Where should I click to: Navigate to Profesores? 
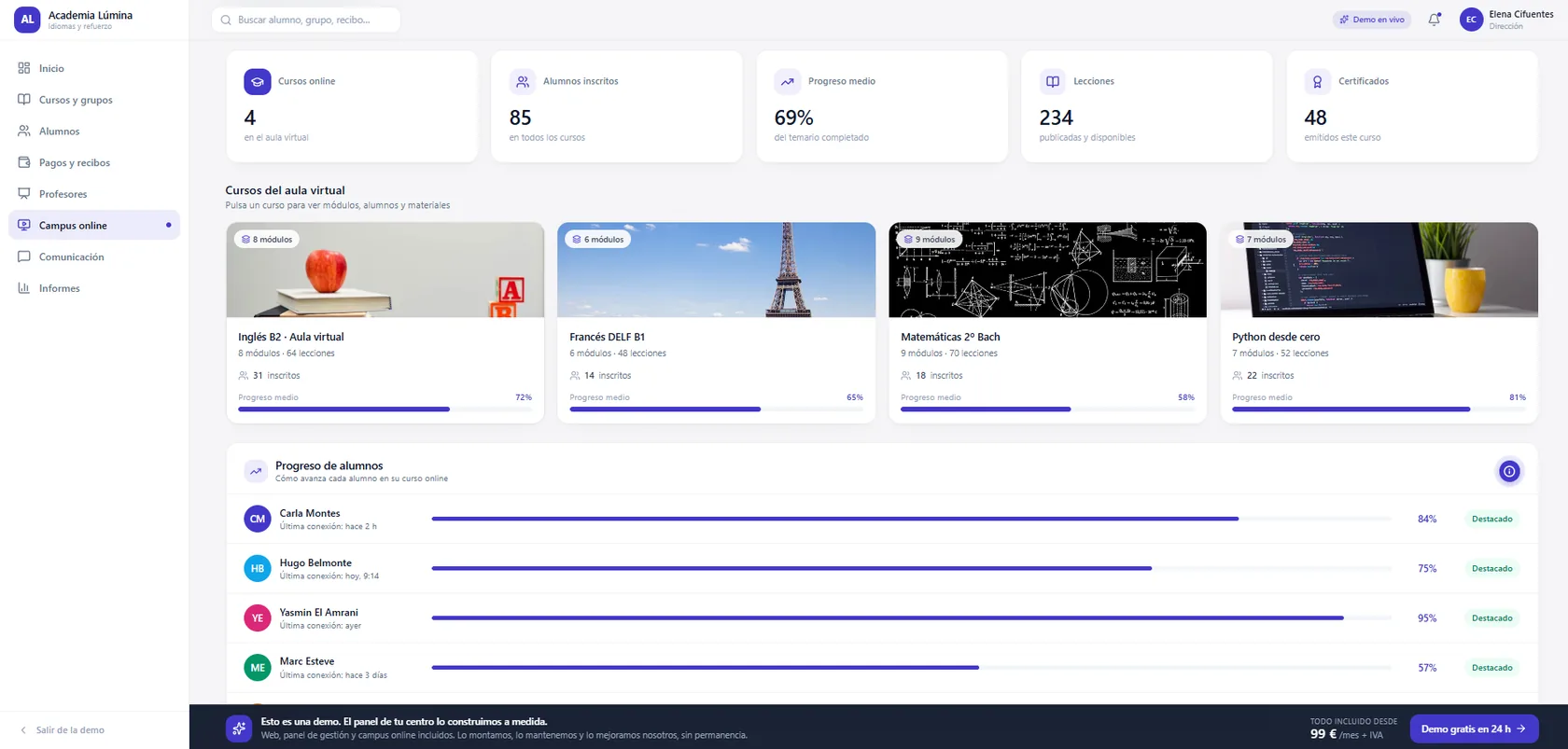[93, 194]
